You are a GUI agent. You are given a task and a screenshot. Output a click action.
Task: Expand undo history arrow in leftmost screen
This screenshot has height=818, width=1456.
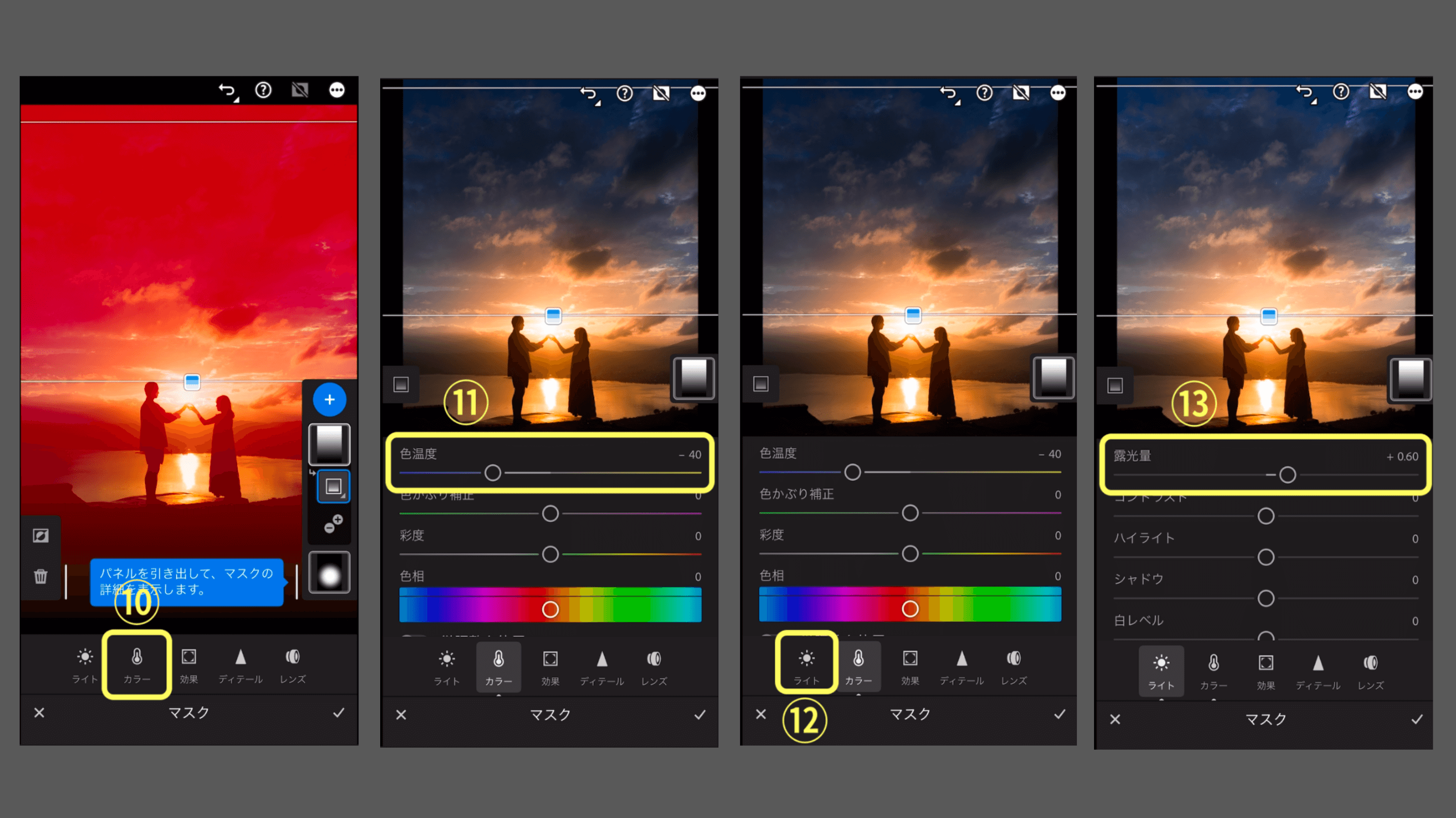[x=229, y=91]
